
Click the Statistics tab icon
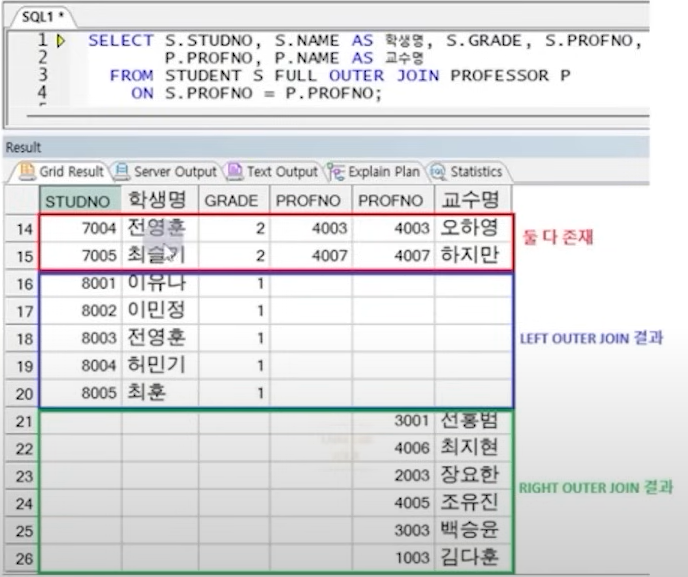click(x=438, y=172)
